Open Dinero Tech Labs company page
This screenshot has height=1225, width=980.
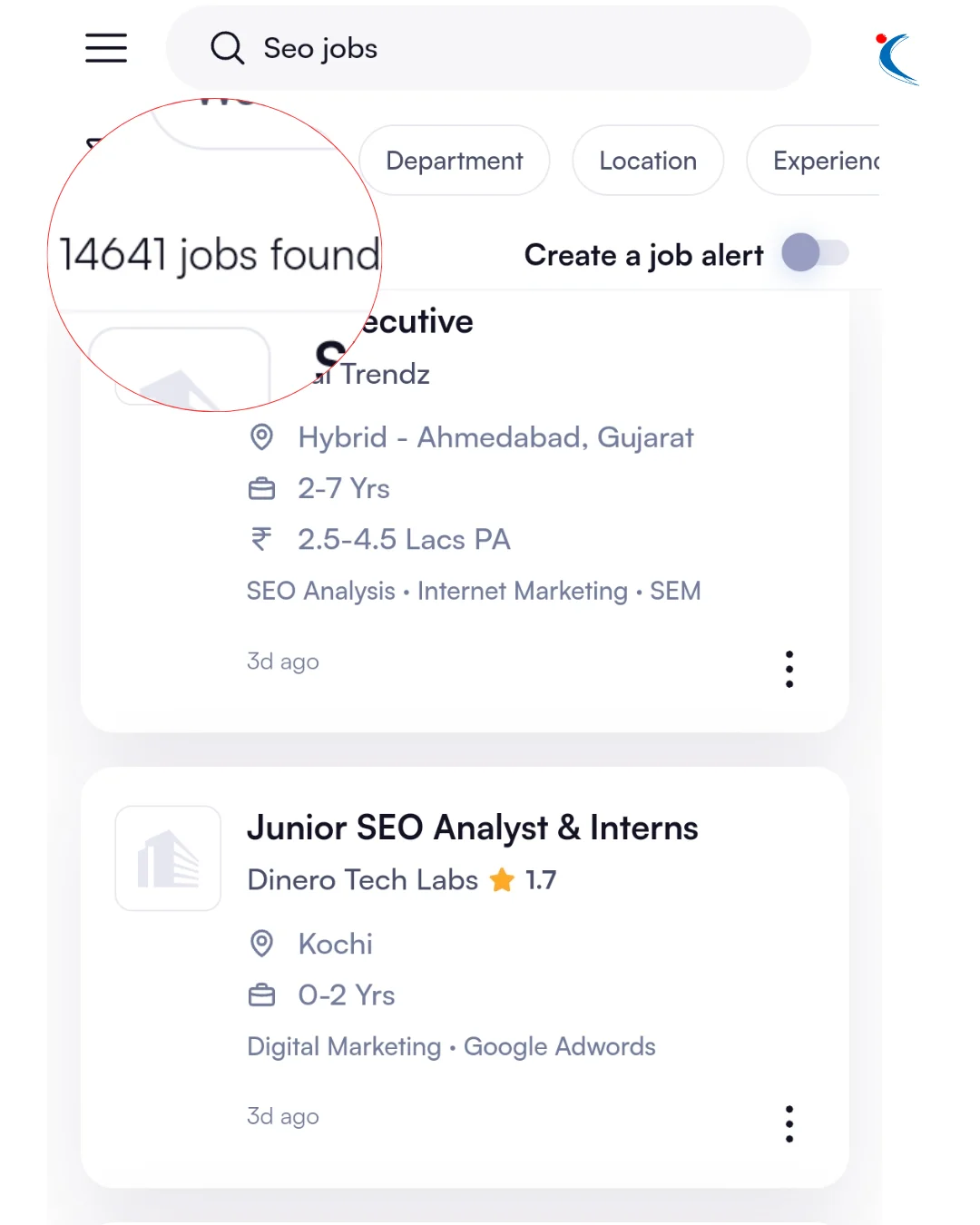pyautogui.click(x=363, y=879)
